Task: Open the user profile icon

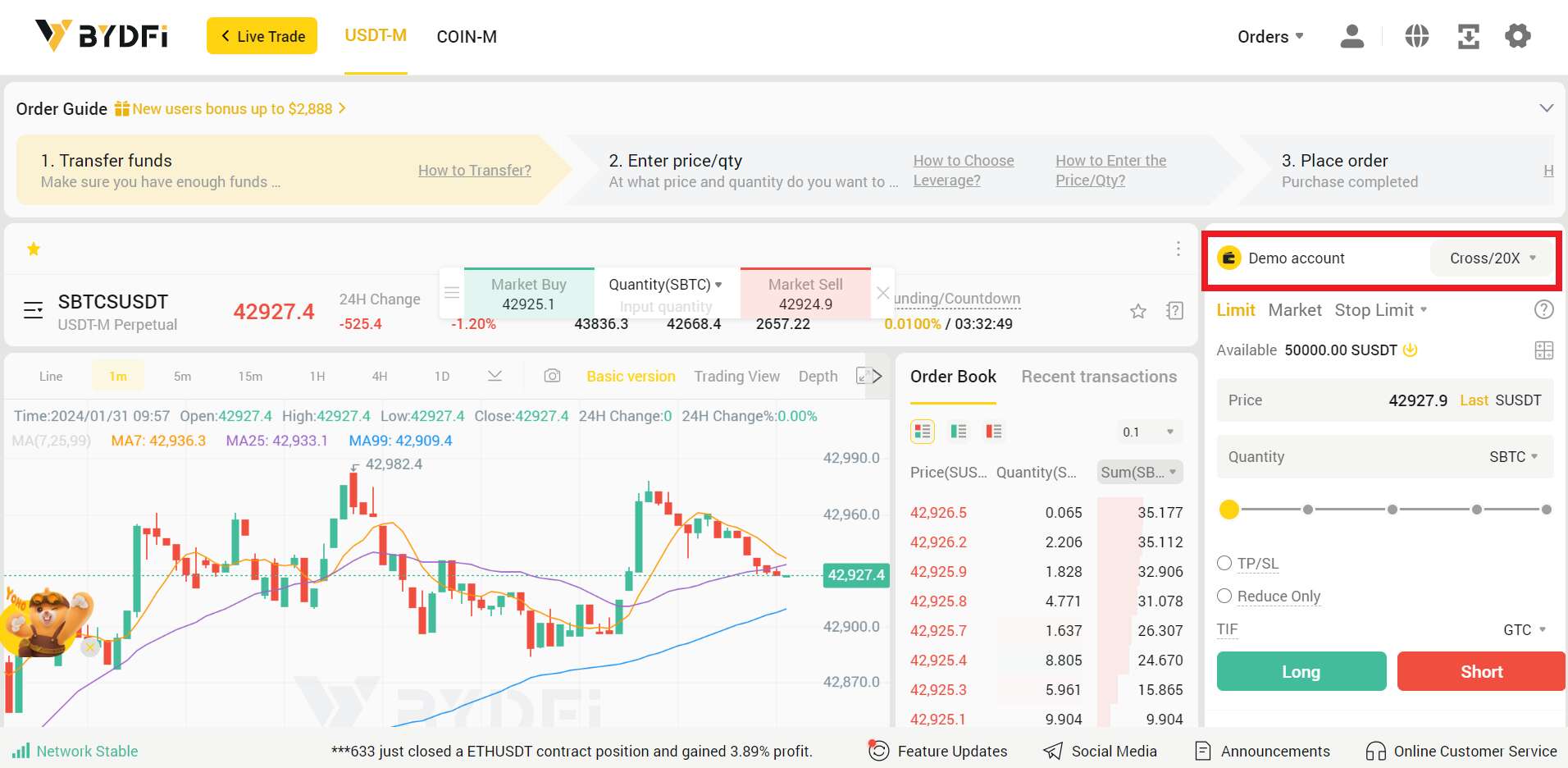Action: pos(1351,36)
